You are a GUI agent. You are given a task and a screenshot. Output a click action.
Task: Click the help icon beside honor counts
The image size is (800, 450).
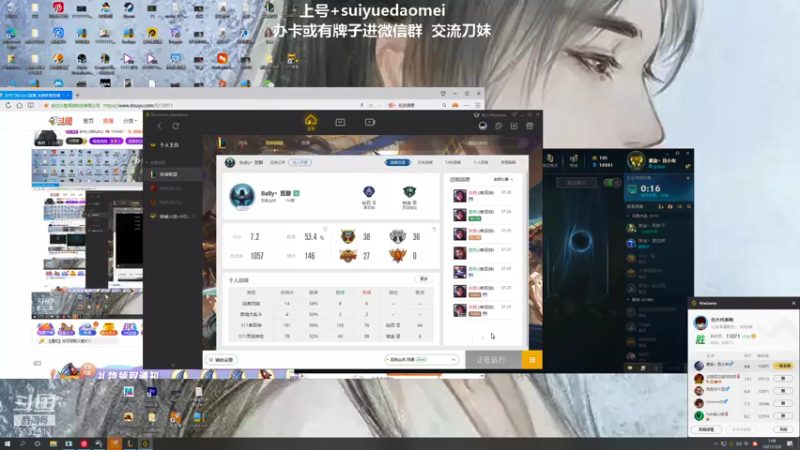(x=434, y=230)
